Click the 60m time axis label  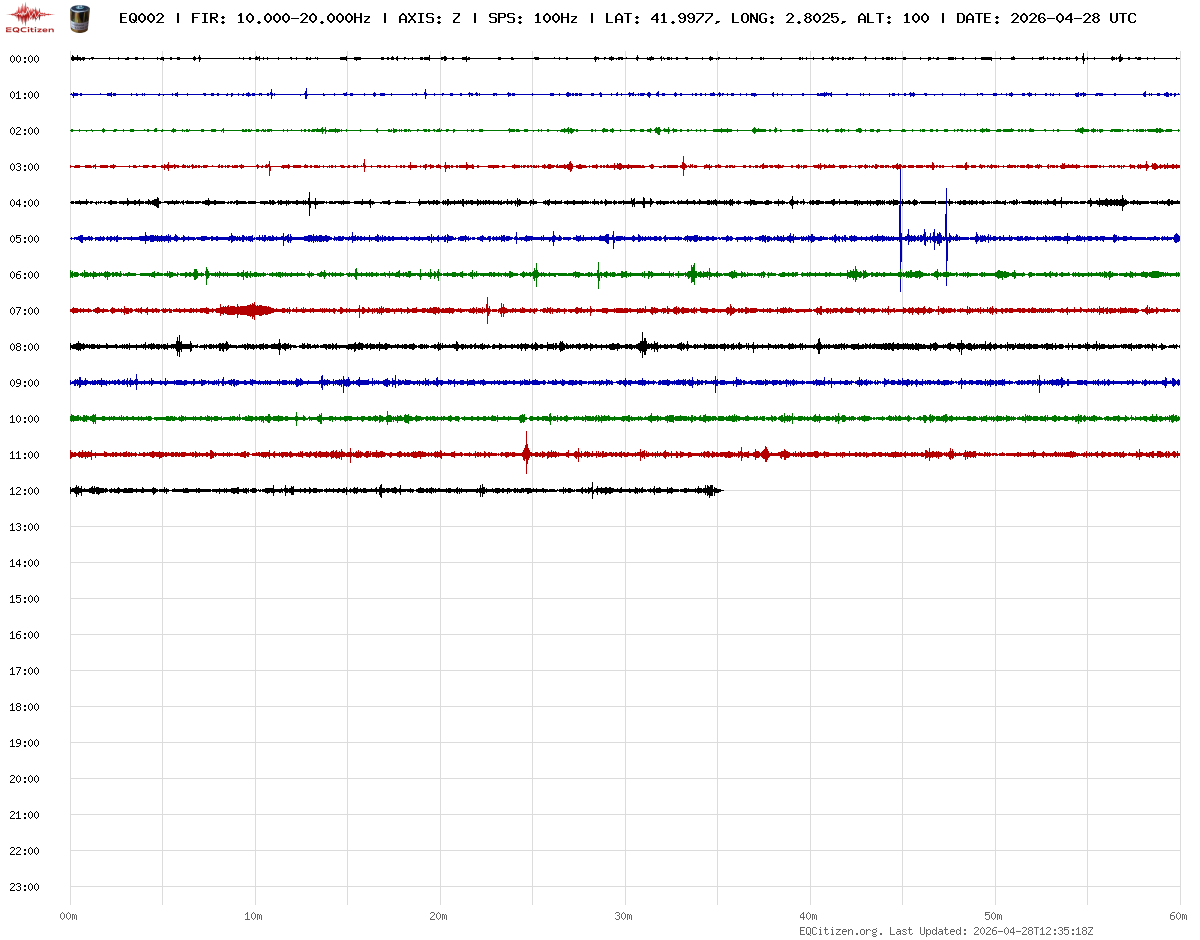1178,916
